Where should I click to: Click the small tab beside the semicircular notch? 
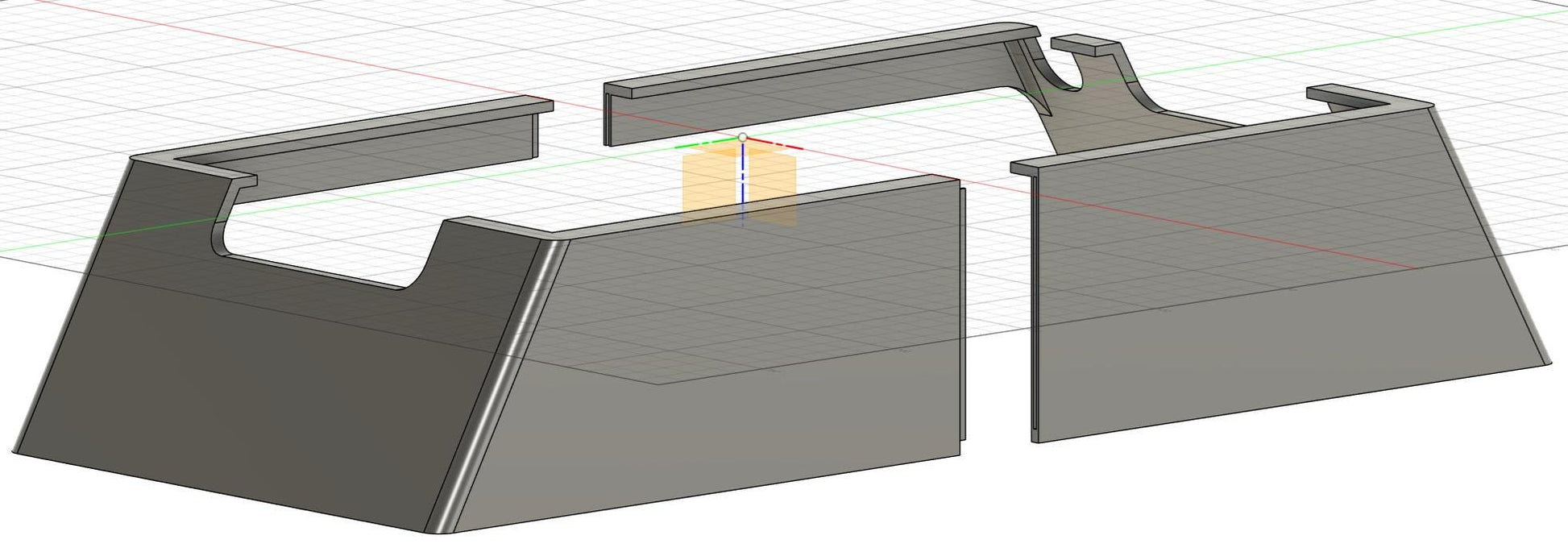coord(1081,44)
